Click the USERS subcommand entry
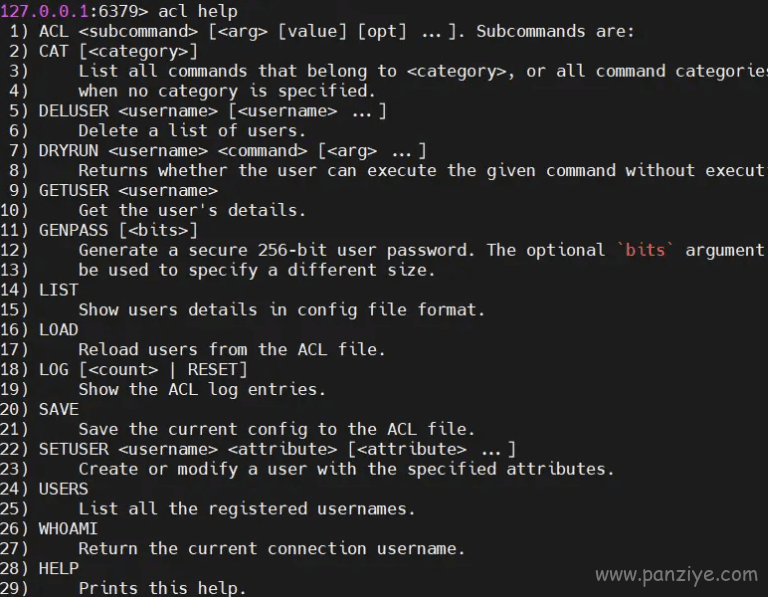Image resolution: width=768 pixels, height=597 pixels. [x=63, y=489]
